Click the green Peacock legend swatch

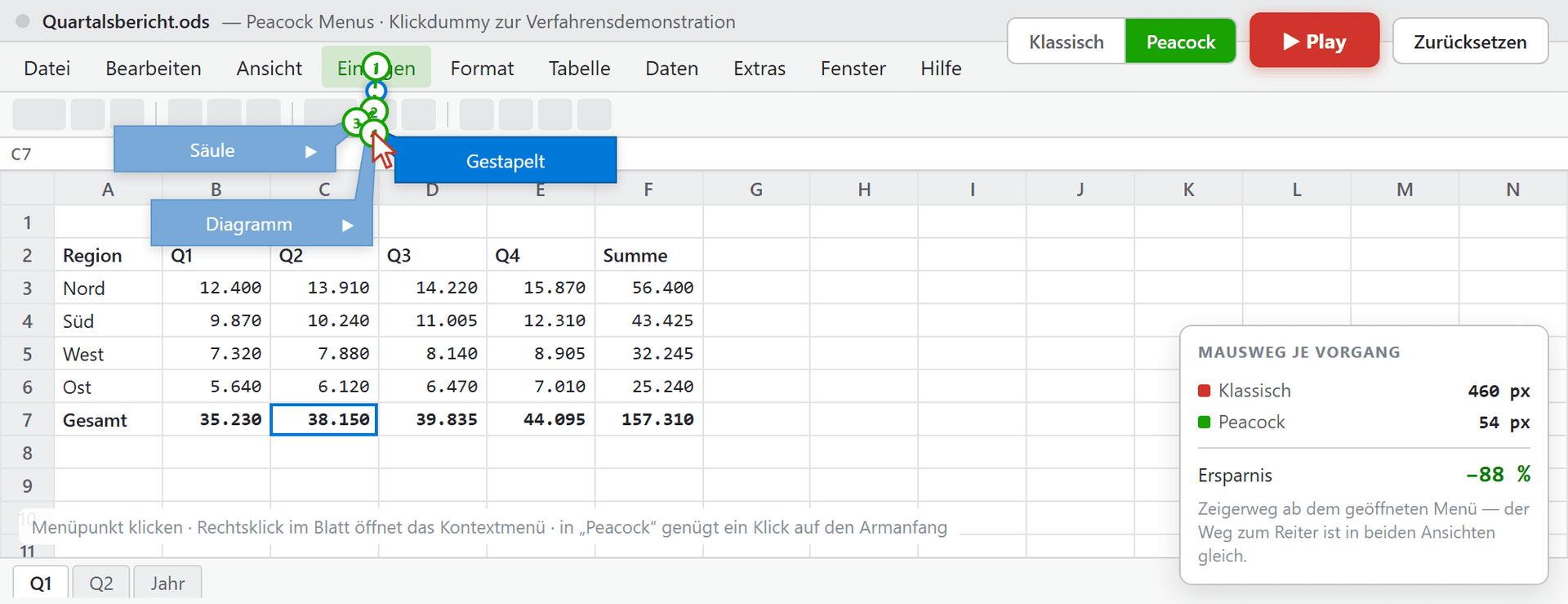[x=1204, y=422]
